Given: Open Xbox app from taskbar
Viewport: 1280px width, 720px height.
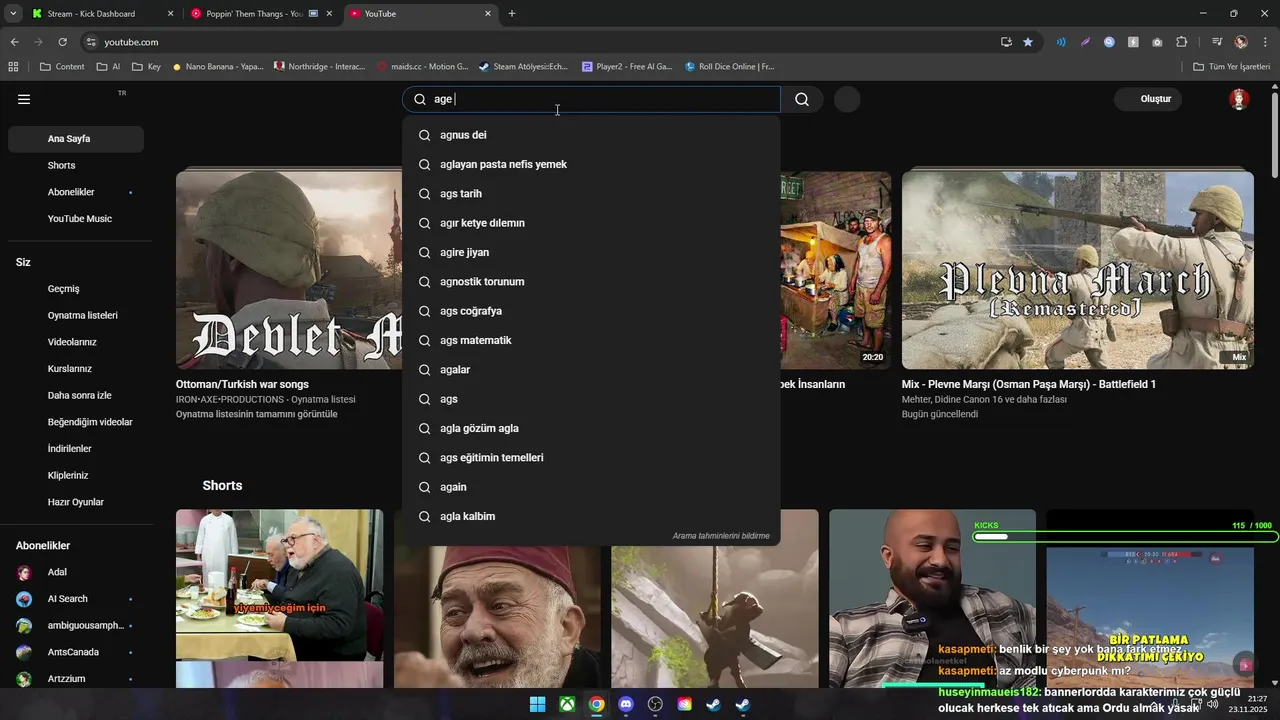Looking at the screenshot, I should 567,704.
